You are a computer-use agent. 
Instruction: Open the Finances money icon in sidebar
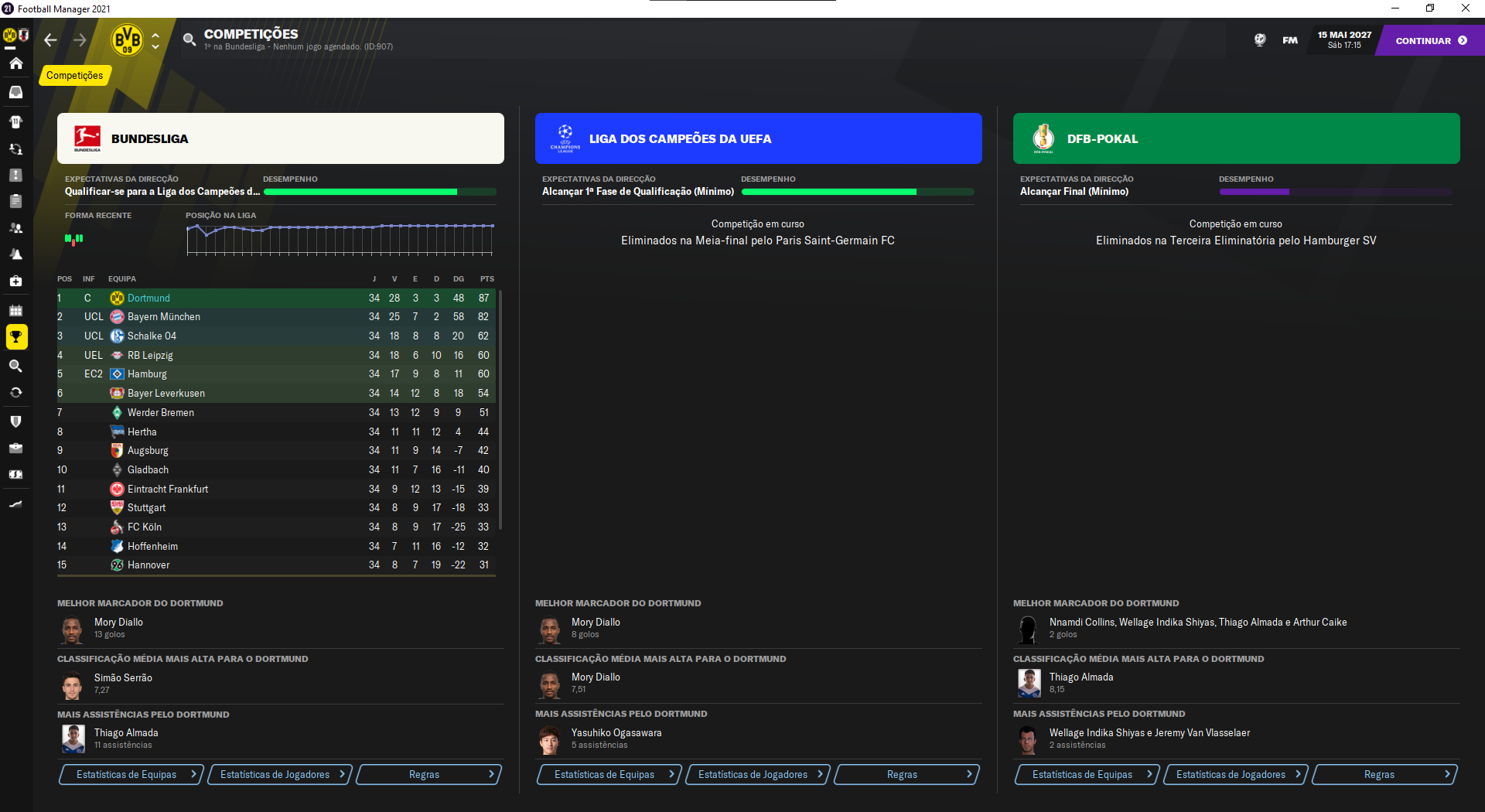pyautogui.click(x=15, y=475)
